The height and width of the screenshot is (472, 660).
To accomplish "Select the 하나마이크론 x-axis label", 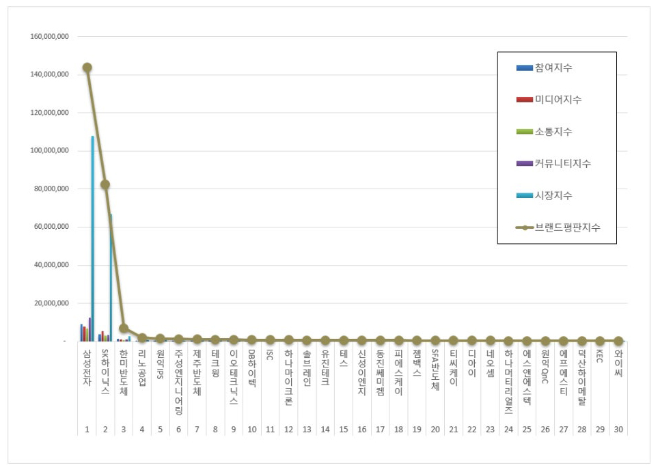I will click(x=288, y=376).
